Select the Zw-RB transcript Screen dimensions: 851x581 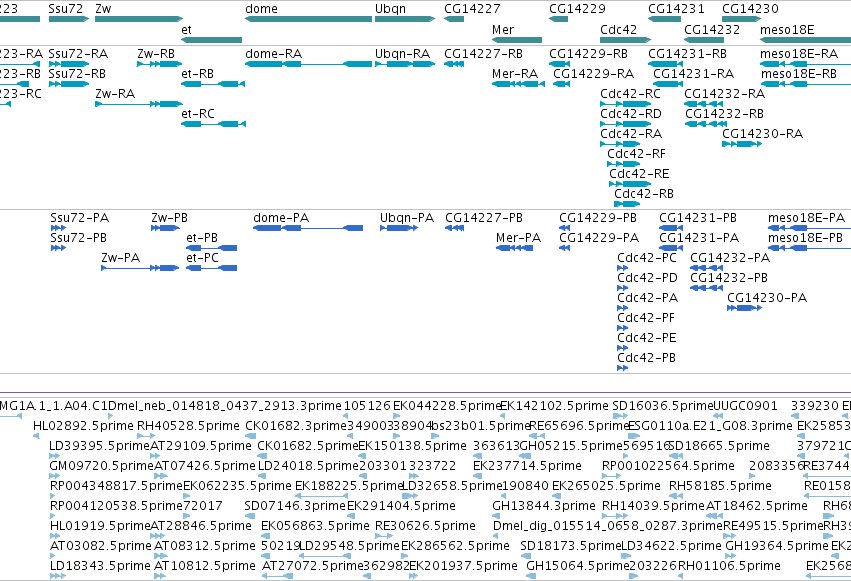pos(160,64)
